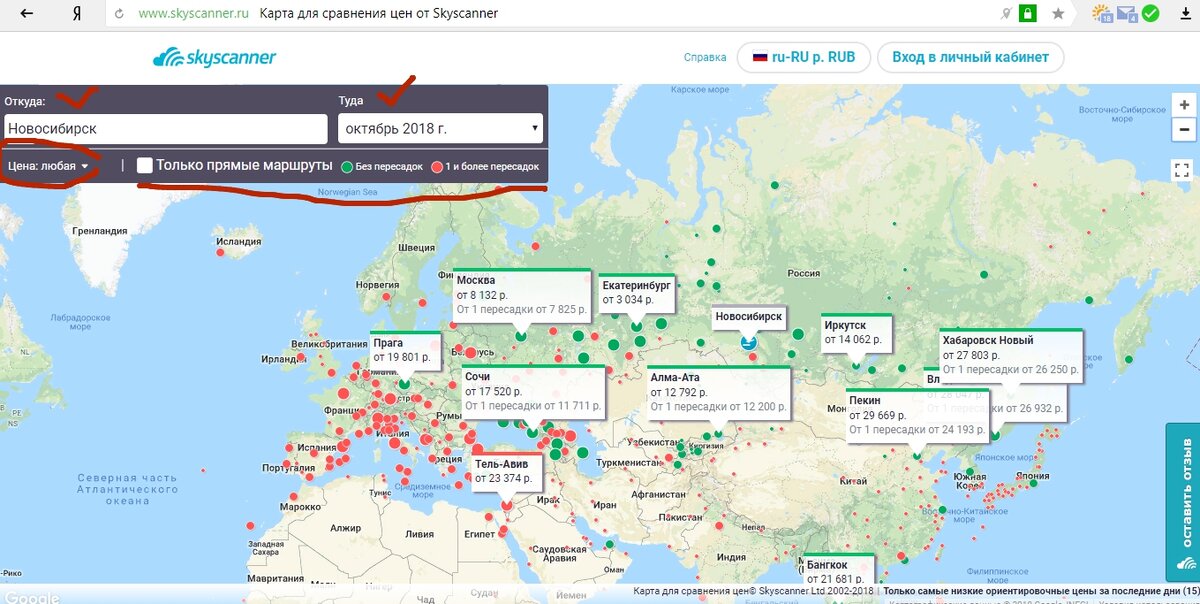Bookmark the page with the star icon
Viewport: 1200px width, 604px height.
tap(1057, 14)
